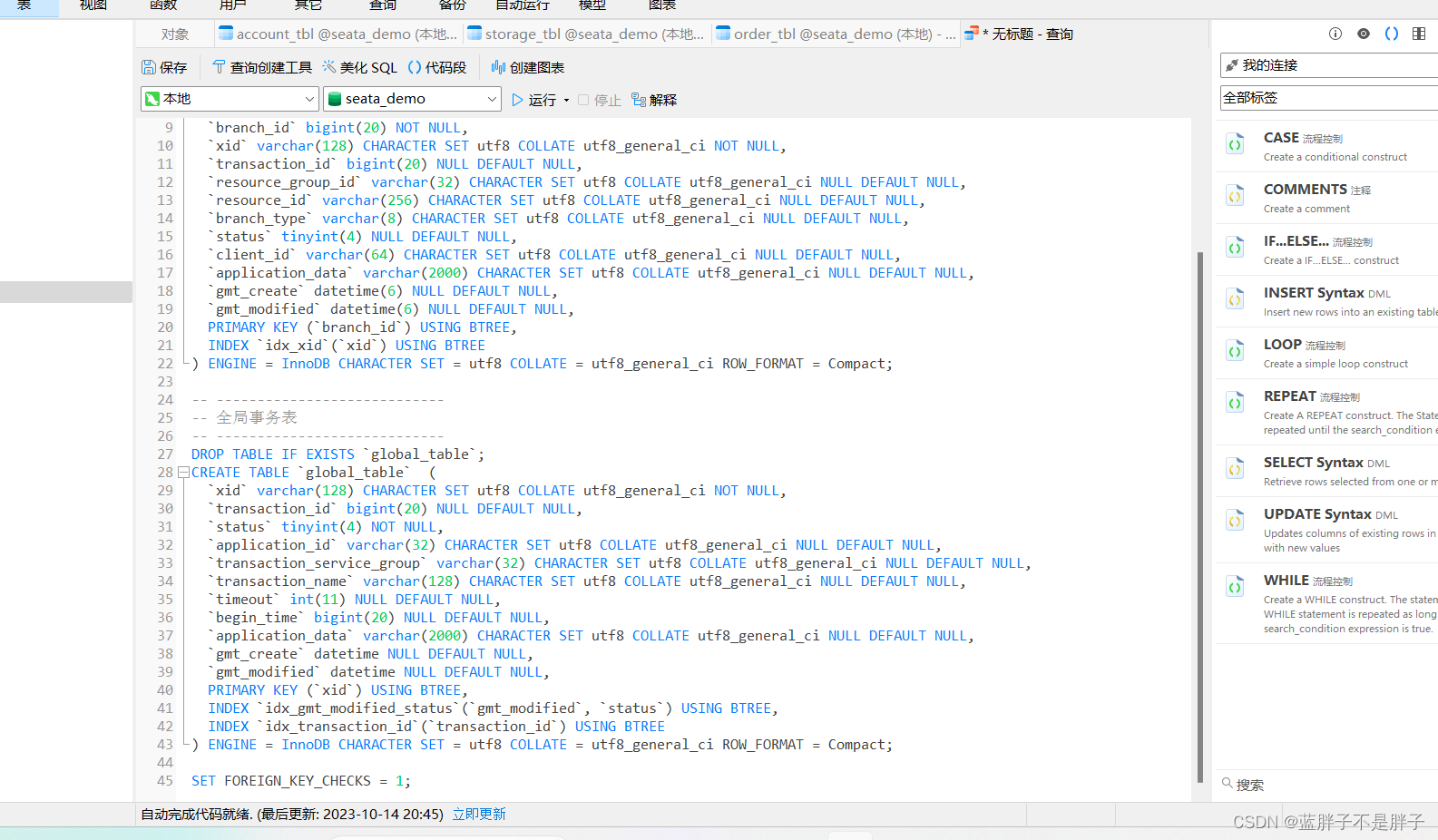Image resolution: width=1438 pixels, height=840 pixels.
Task: Open the 自动运行 toolbar item
Action: pyautogui.click(x=523, y=5)
